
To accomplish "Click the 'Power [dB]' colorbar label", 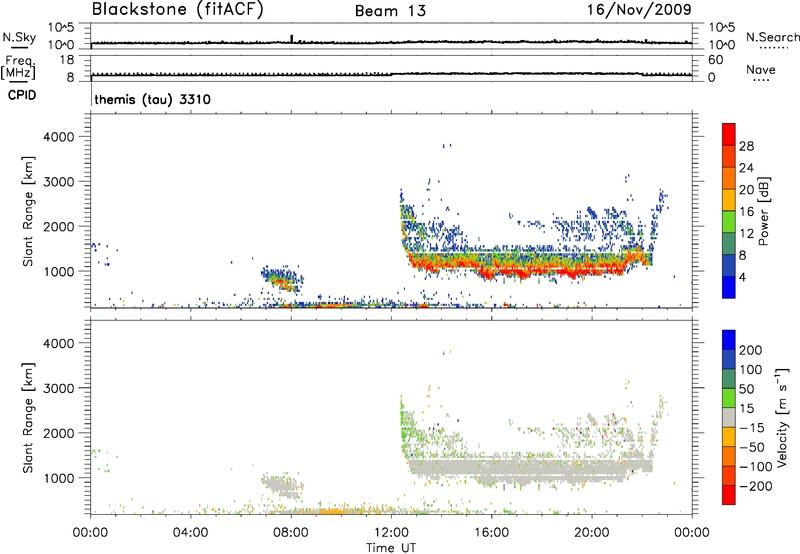I will [x=764, y=211].
